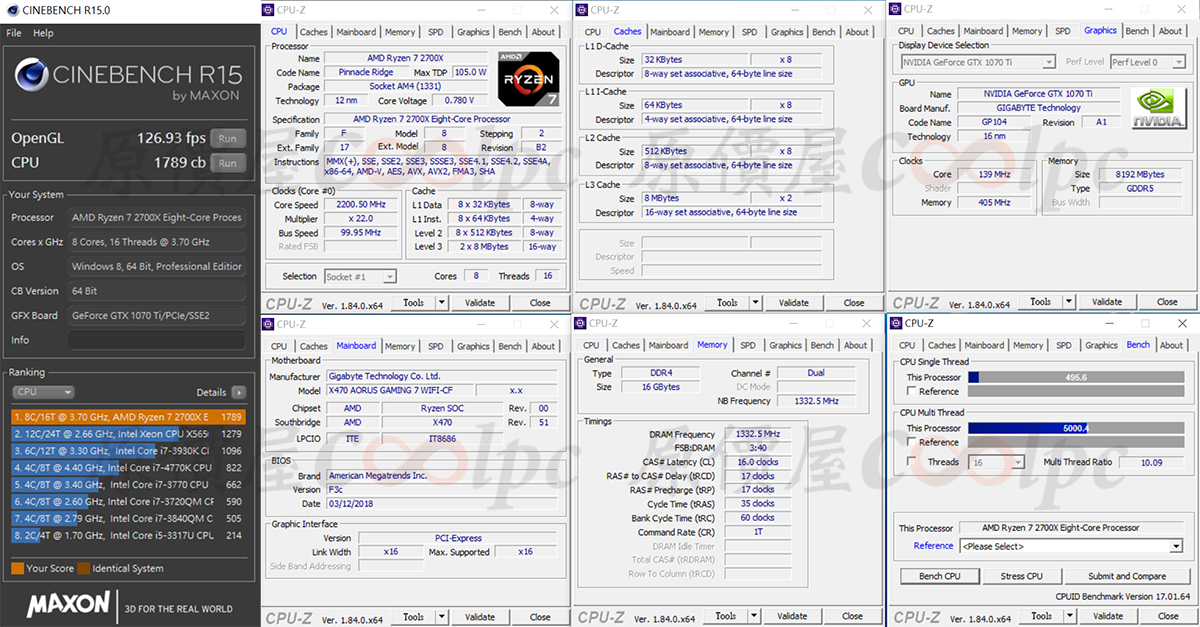Click the Details arrow button in Cinebench Ranking

click(238, 393)
